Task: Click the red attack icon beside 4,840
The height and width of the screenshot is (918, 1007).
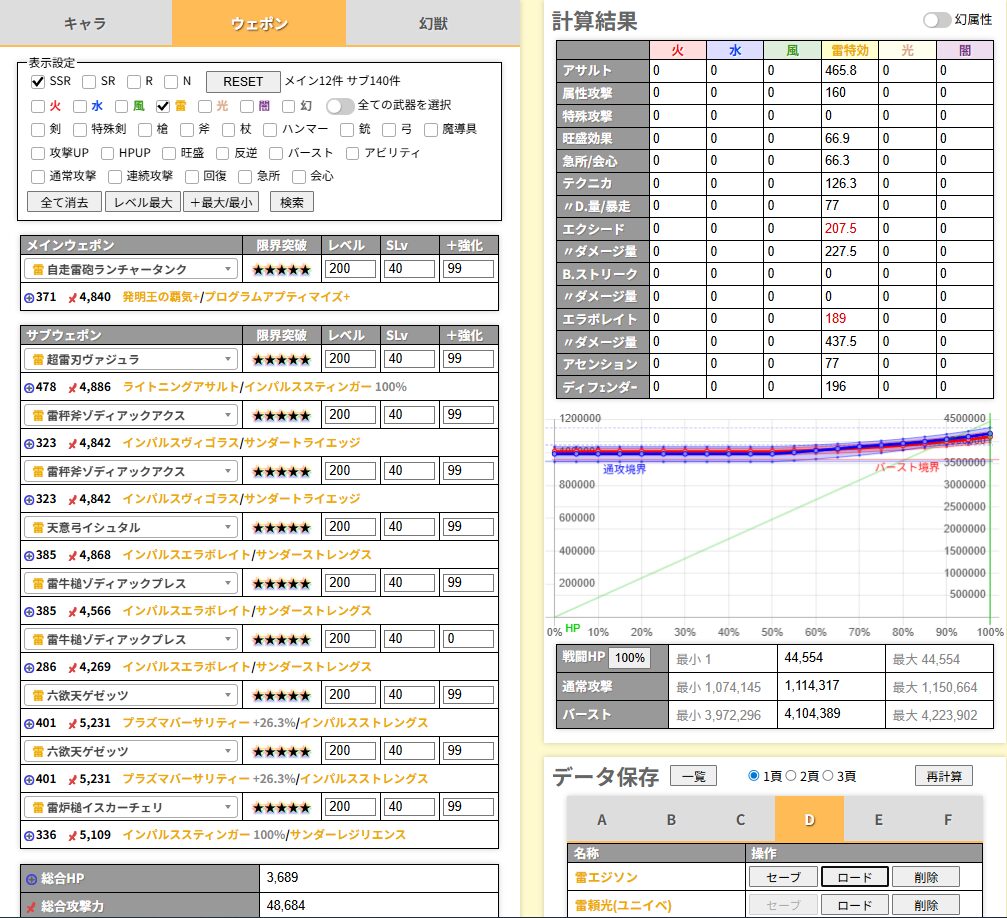Action: [71, 298]
